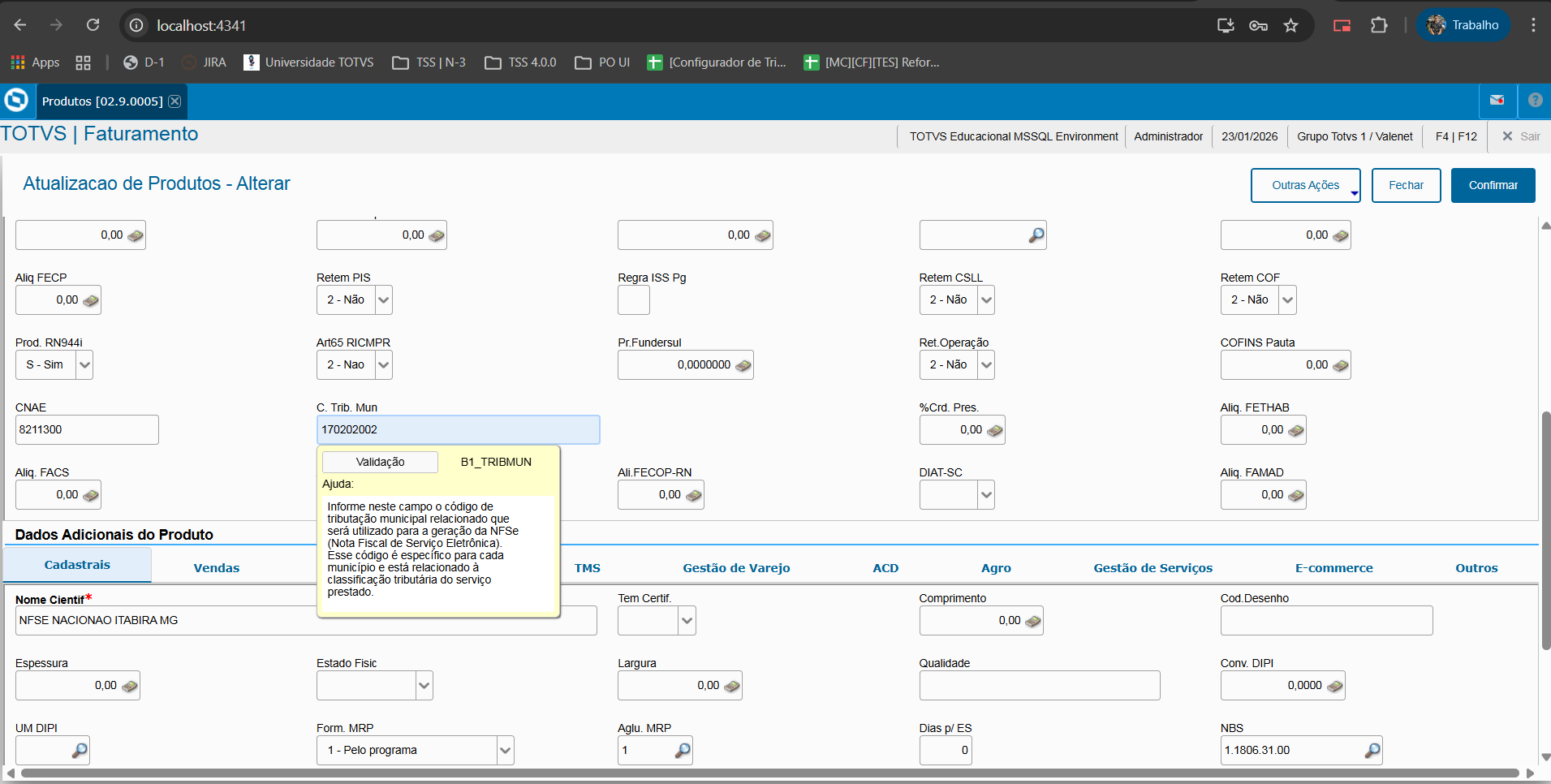Click the Cod.Desenho input field
Screen dimensions: 1551x784
(x=1326, y=621)
